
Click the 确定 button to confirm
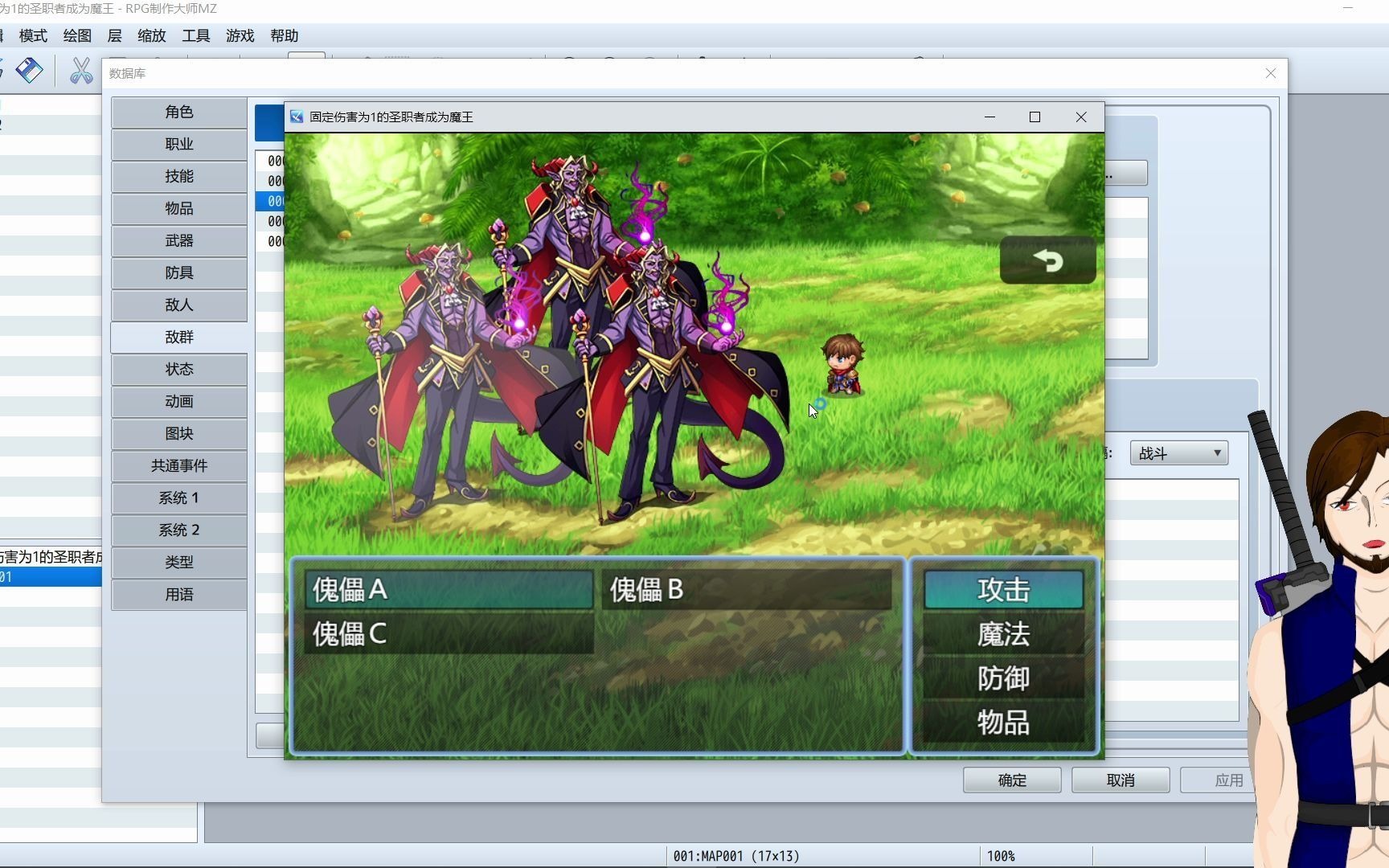pyautogui.click(x=1012, y=780)
